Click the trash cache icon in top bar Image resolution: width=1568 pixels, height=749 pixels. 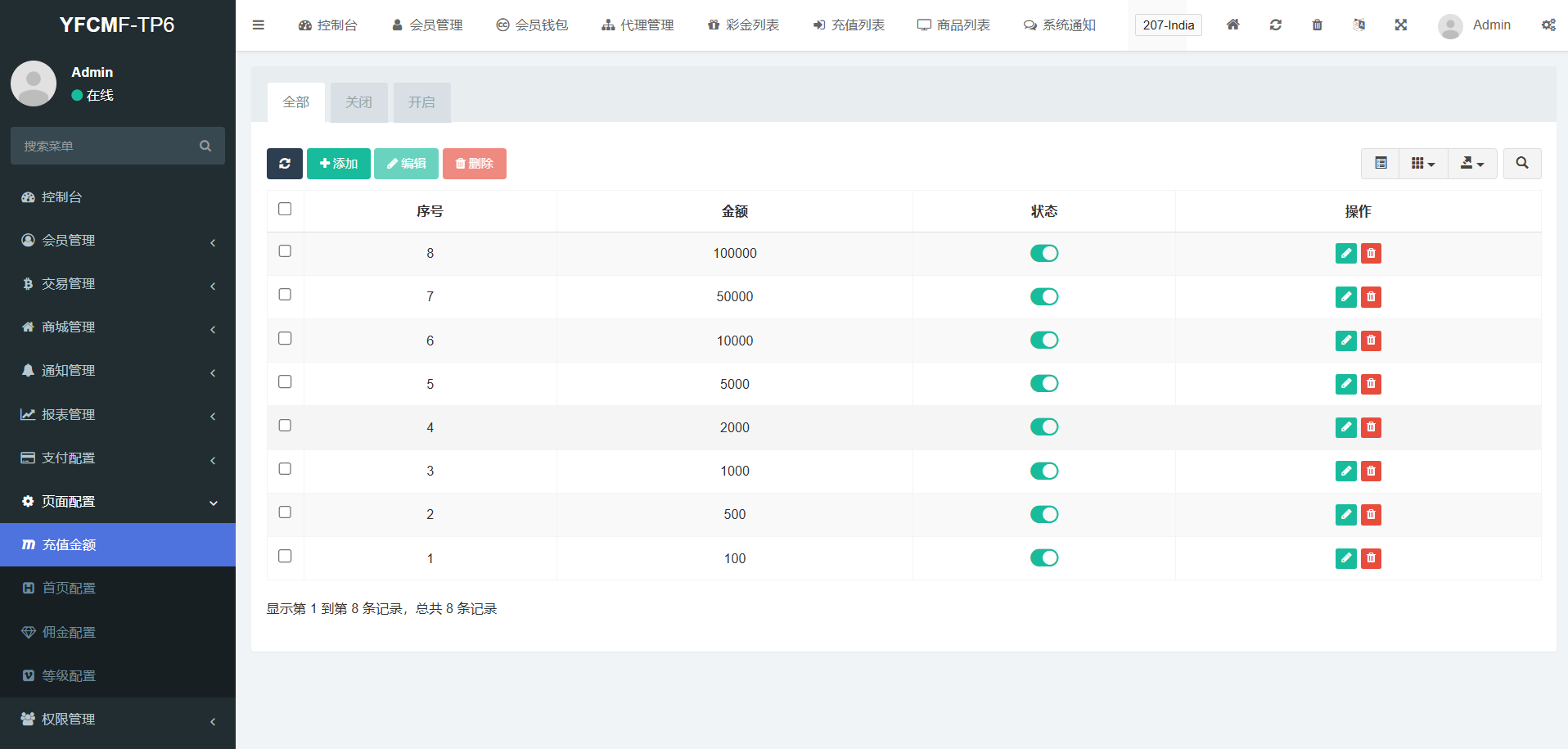click(x=1317, y=25)
